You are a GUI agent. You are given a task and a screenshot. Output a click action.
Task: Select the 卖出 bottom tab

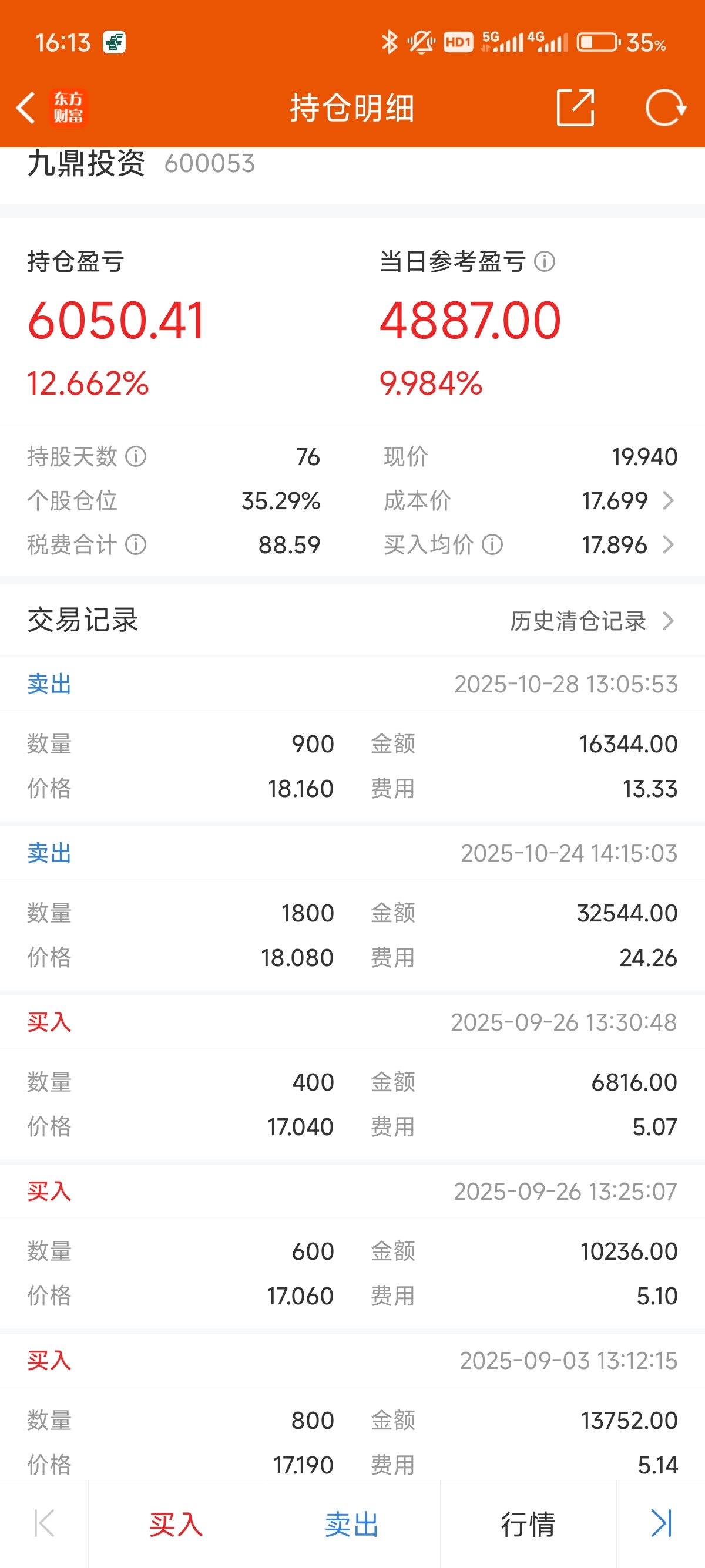coord(352,1524)
